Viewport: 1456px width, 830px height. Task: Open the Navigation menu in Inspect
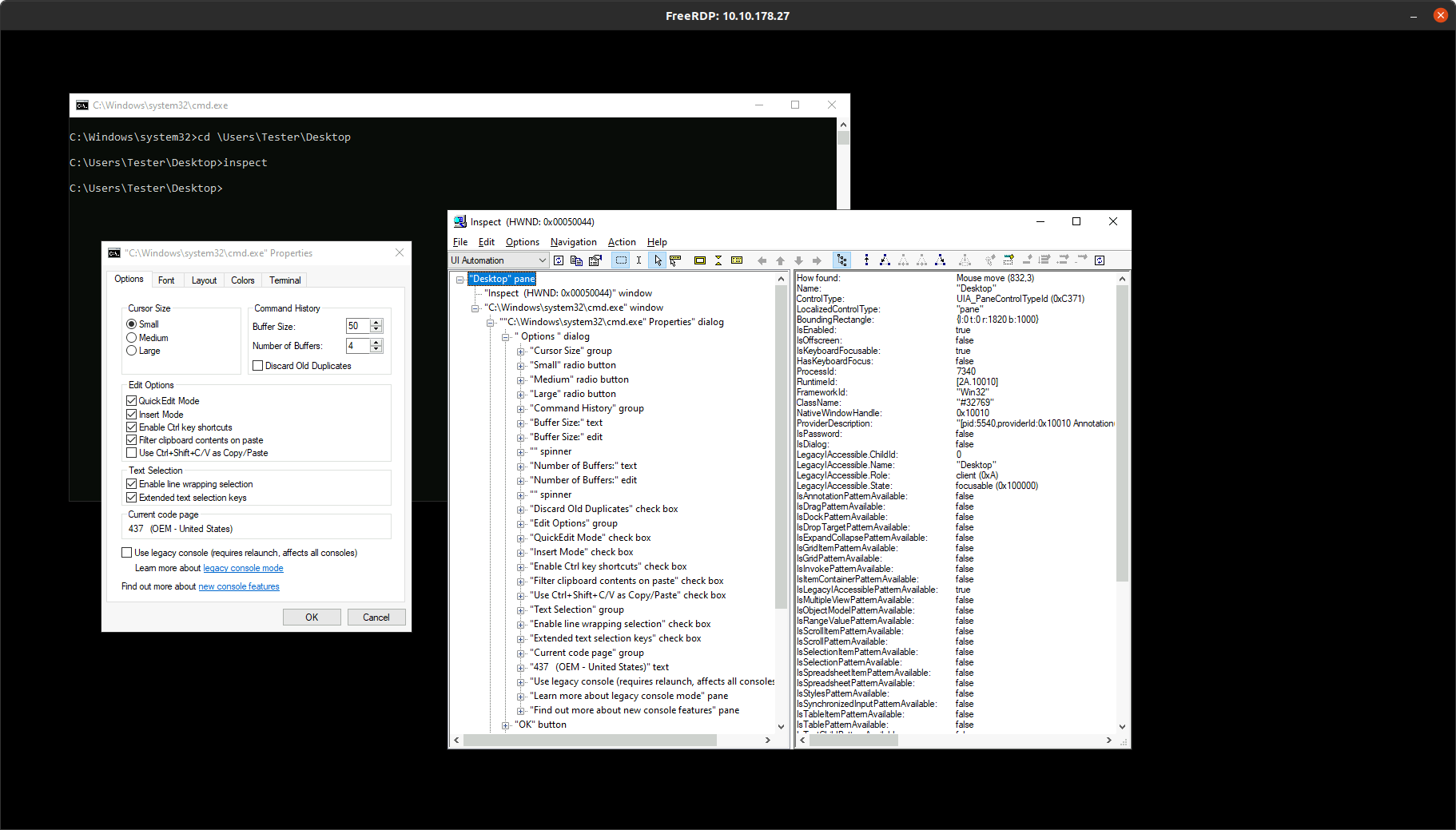click(574, 242)
